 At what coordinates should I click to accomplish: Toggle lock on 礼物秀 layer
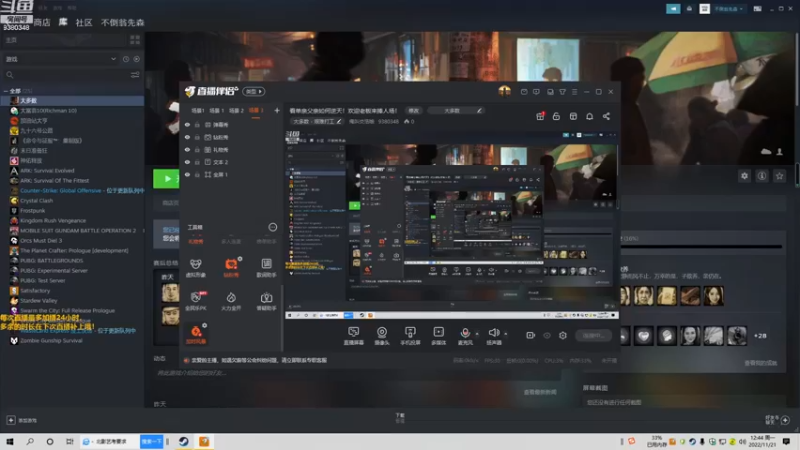point(197,150)
